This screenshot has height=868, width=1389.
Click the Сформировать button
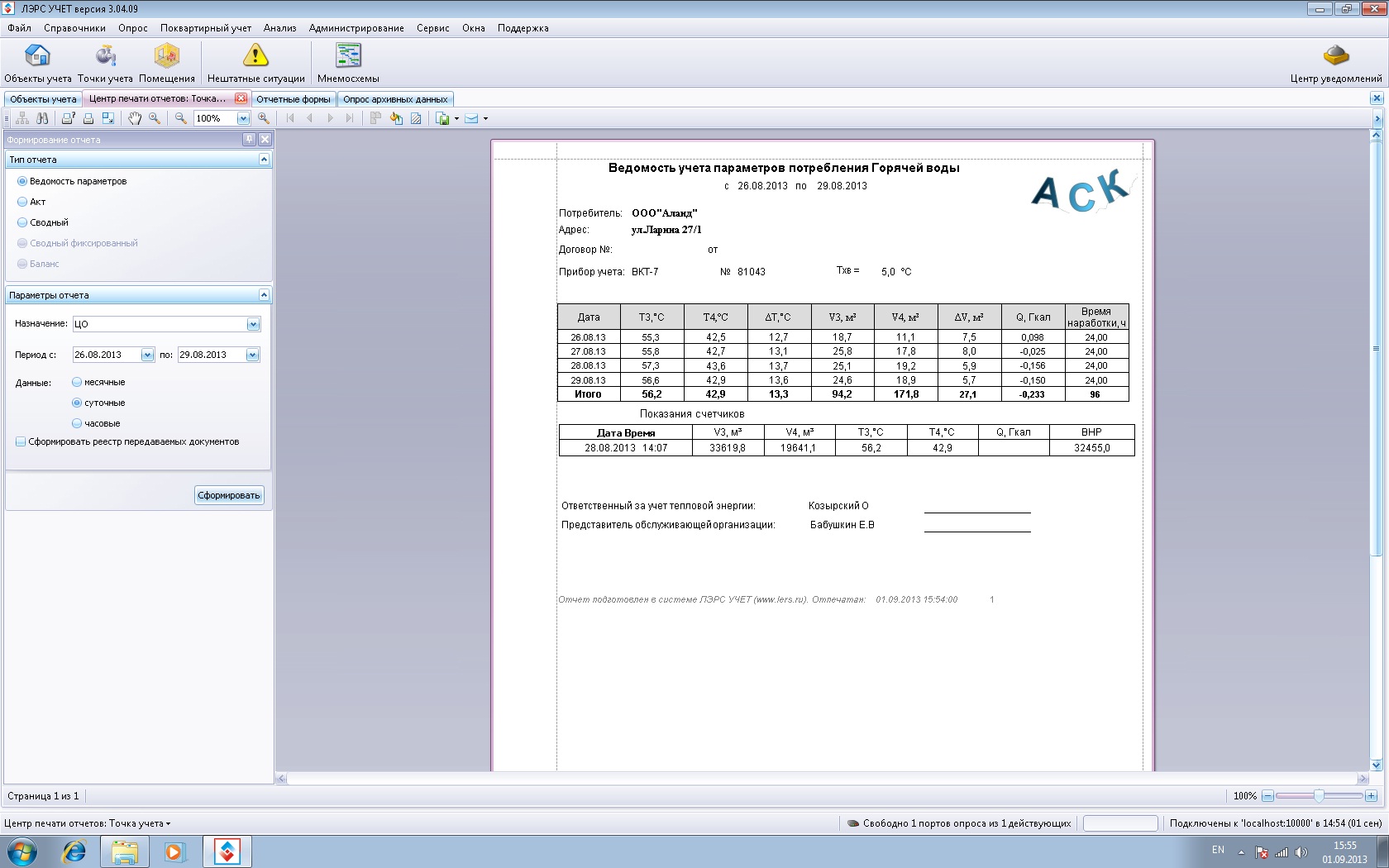click(x=229, y=495)
